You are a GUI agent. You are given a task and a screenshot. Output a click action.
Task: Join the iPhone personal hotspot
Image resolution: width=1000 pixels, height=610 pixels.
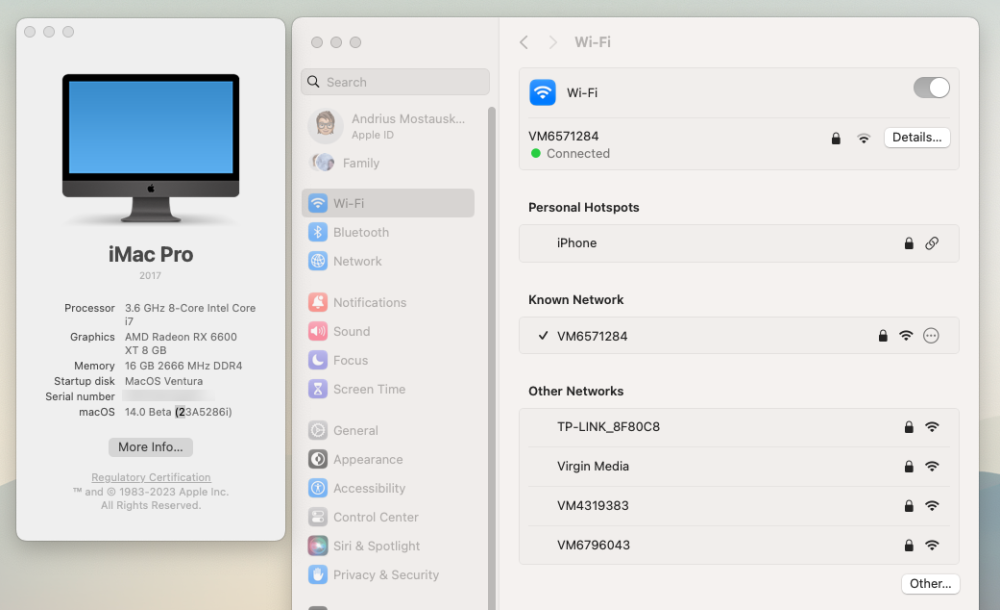coord(739,243)
